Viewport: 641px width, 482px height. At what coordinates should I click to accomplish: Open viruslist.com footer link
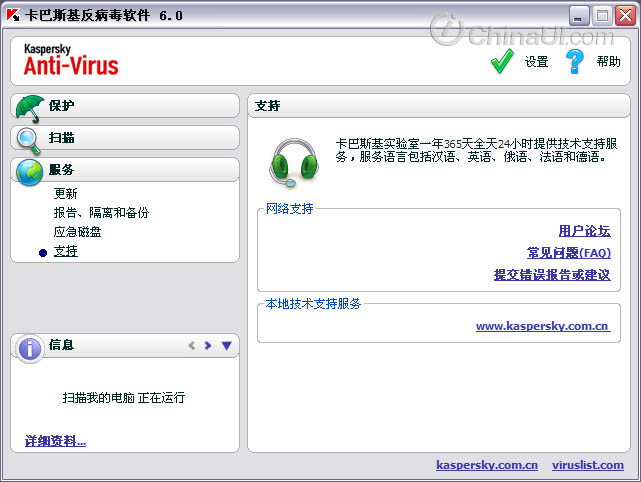point(588,465)
